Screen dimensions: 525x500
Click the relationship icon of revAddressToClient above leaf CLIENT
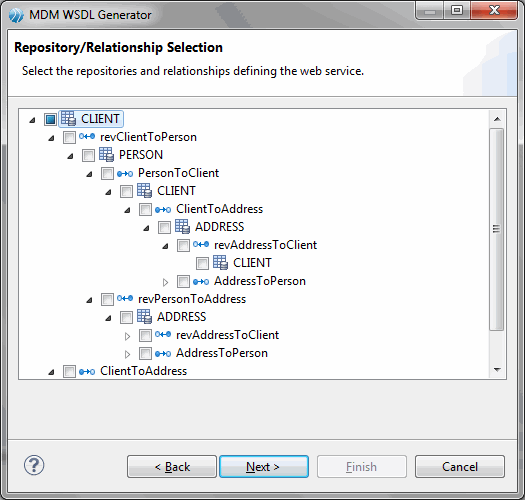tap(201, 245)
